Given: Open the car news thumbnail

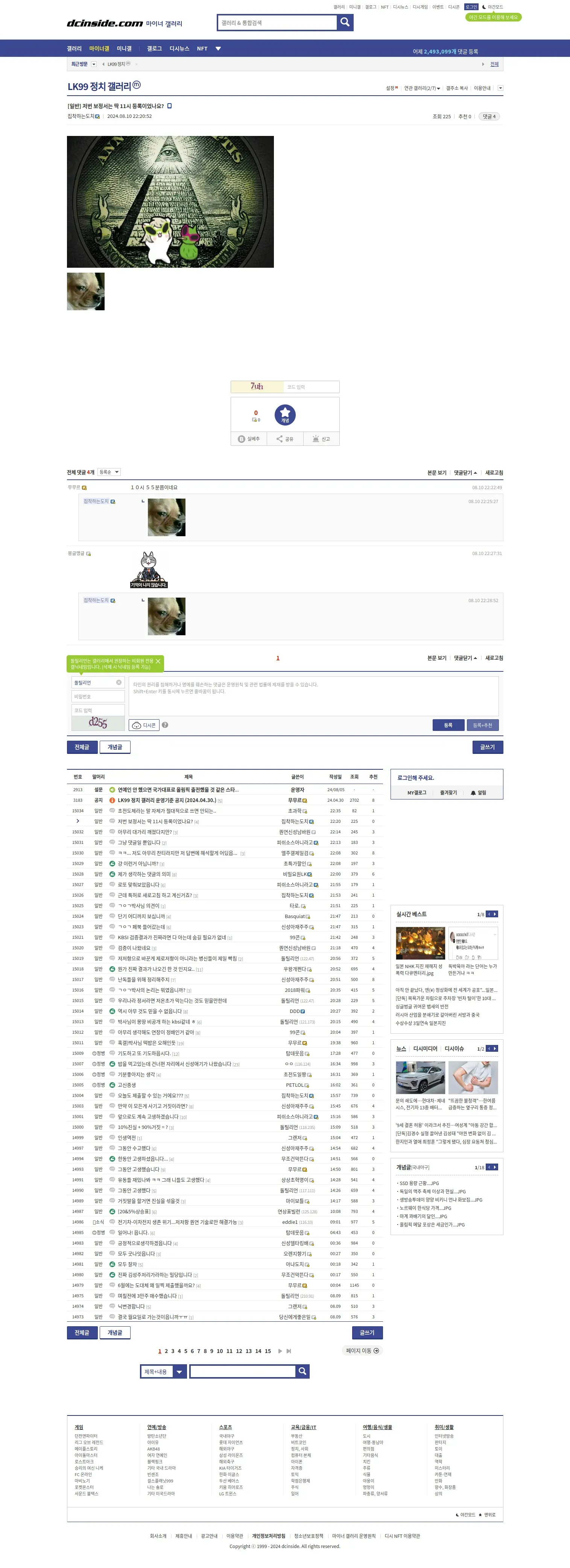Looking at the screenshot, I should pyautogui.click(x=420, y=1077).
